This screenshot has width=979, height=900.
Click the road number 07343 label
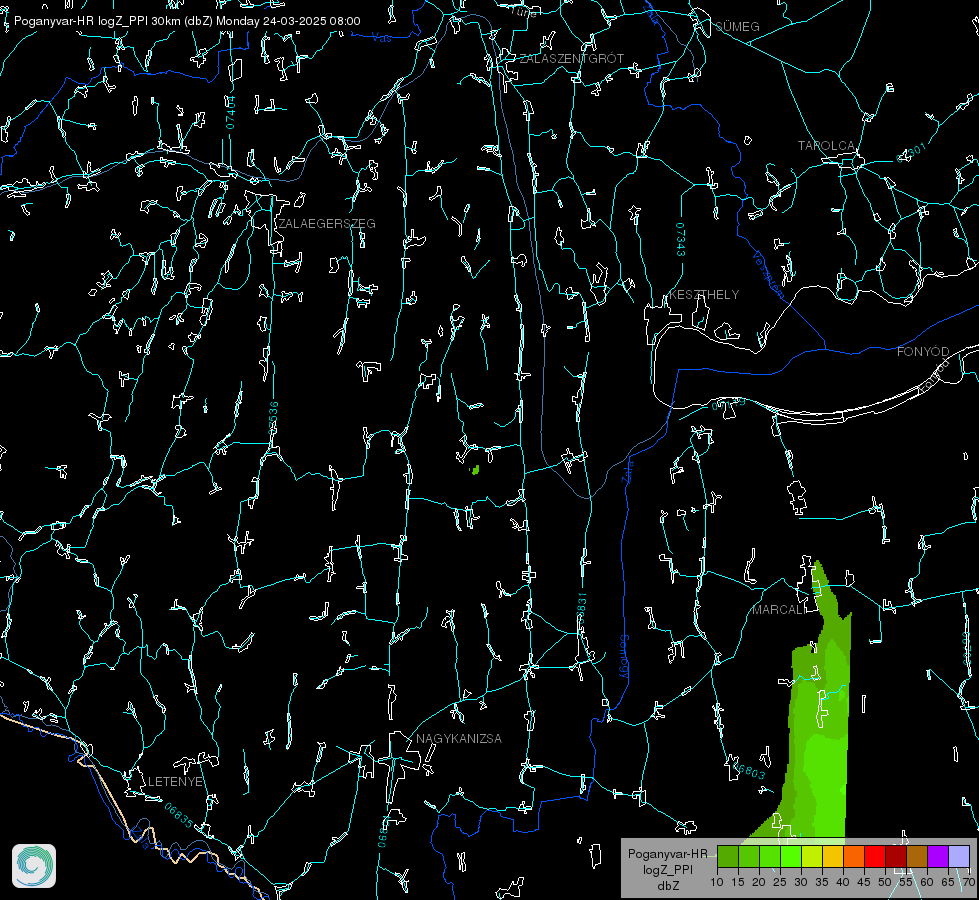[x=681, y=239]
